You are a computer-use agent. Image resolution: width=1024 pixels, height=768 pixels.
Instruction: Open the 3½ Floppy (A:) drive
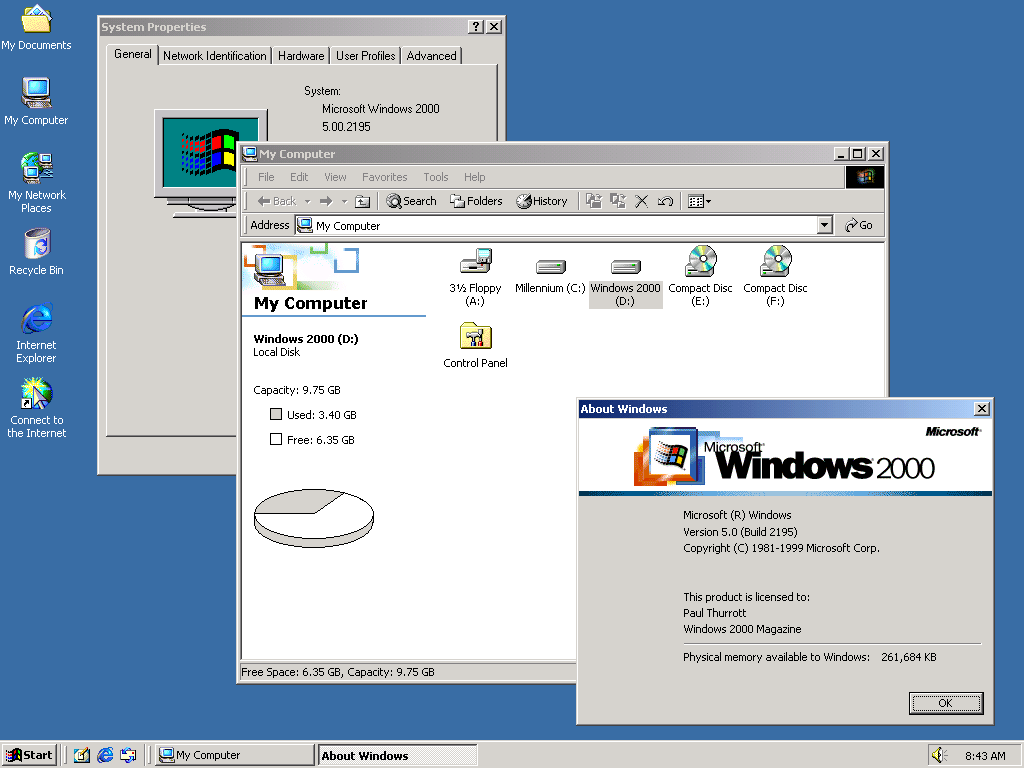coord(475,263)
